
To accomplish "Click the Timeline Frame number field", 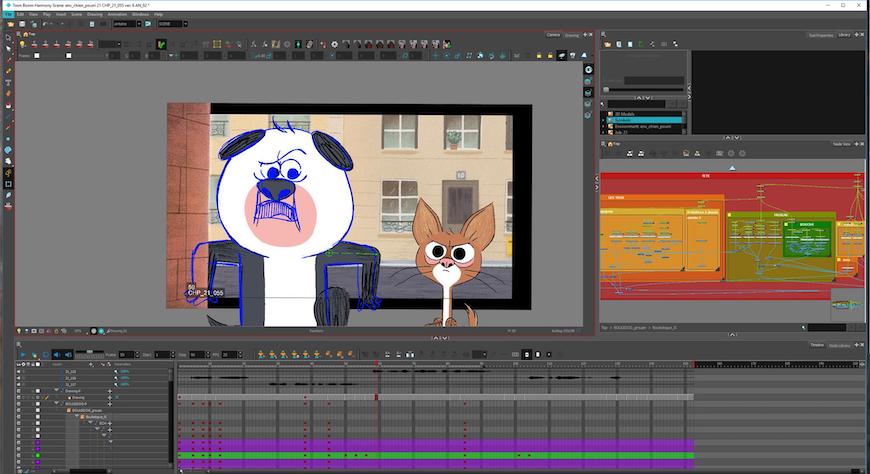I will [x=127, y=354].
